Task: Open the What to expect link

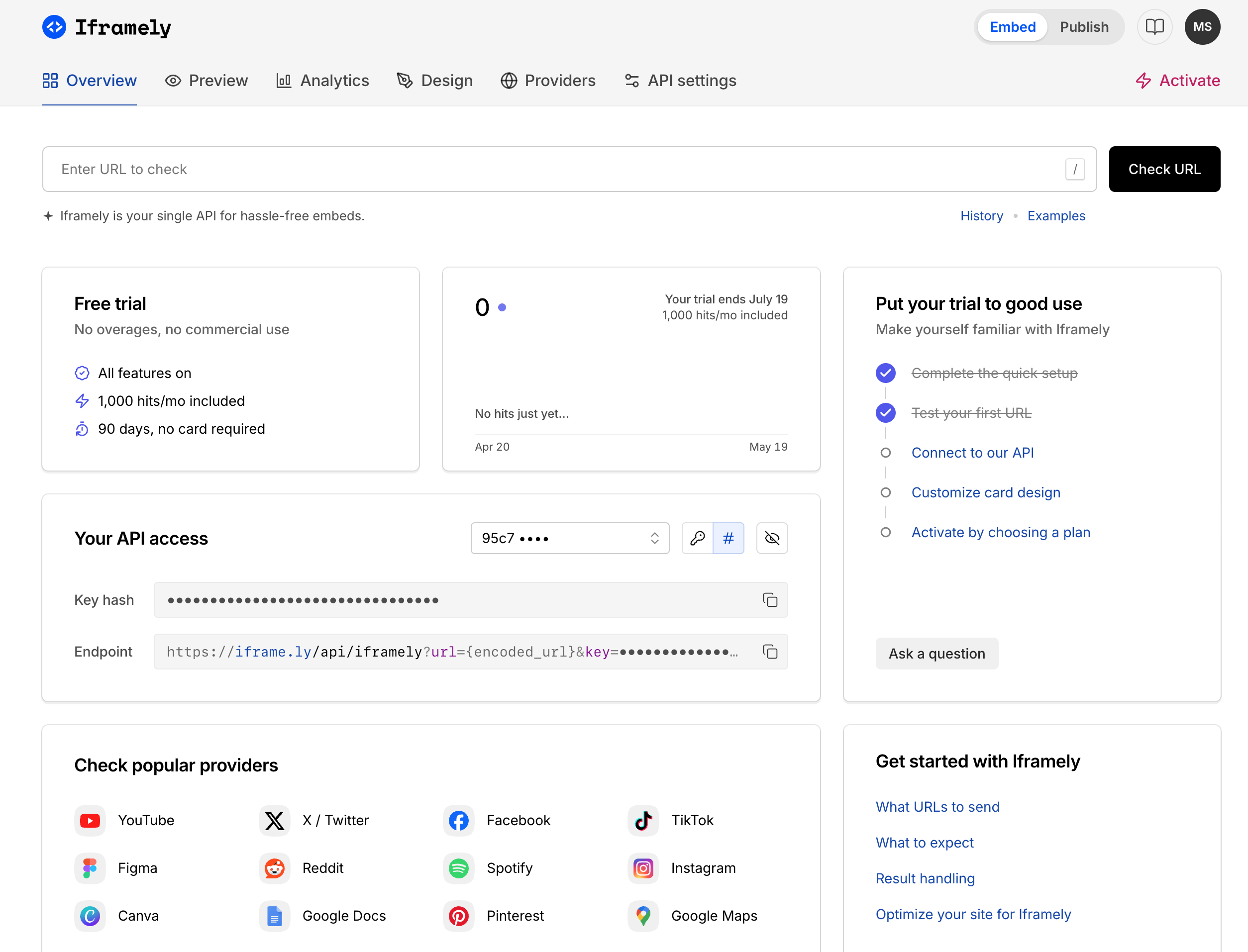Action: 925,842
